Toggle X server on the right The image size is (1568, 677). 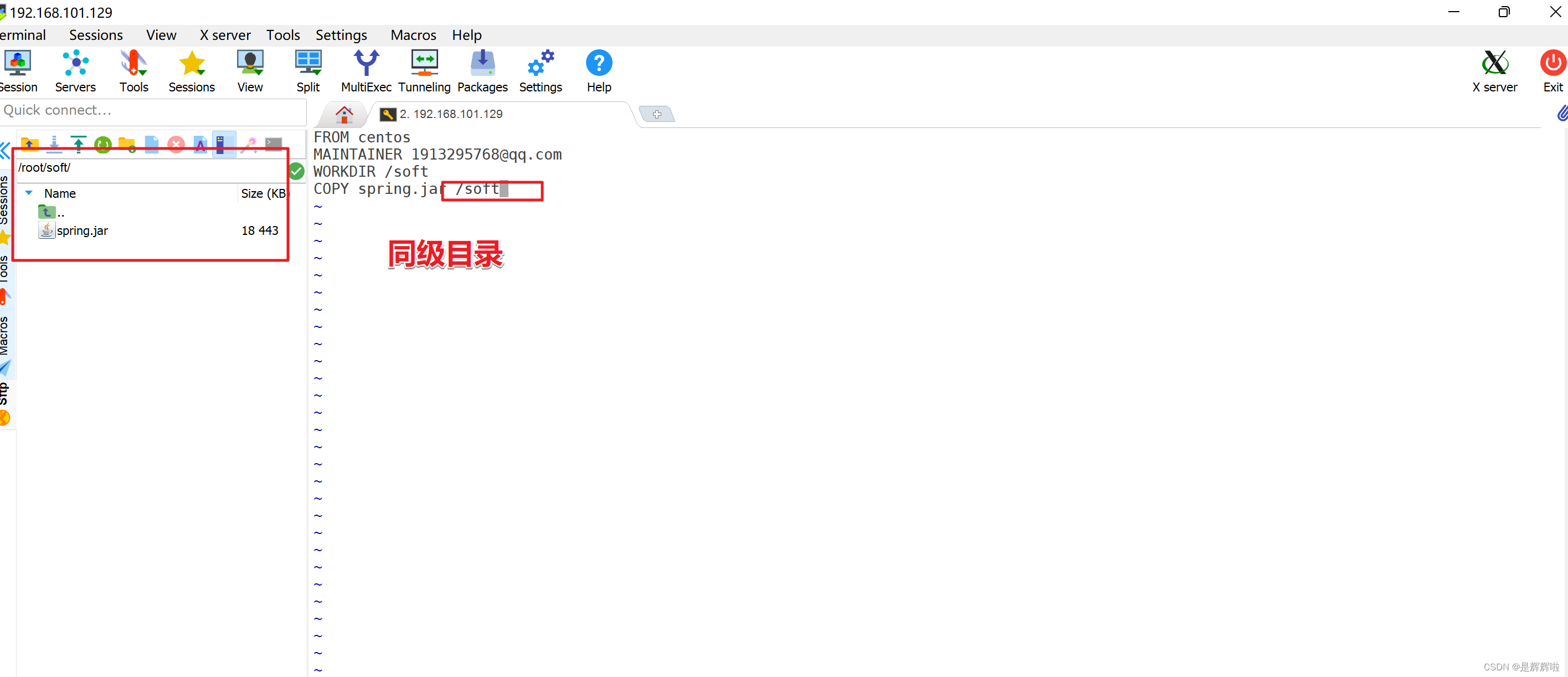click(x=1494, y=70)
